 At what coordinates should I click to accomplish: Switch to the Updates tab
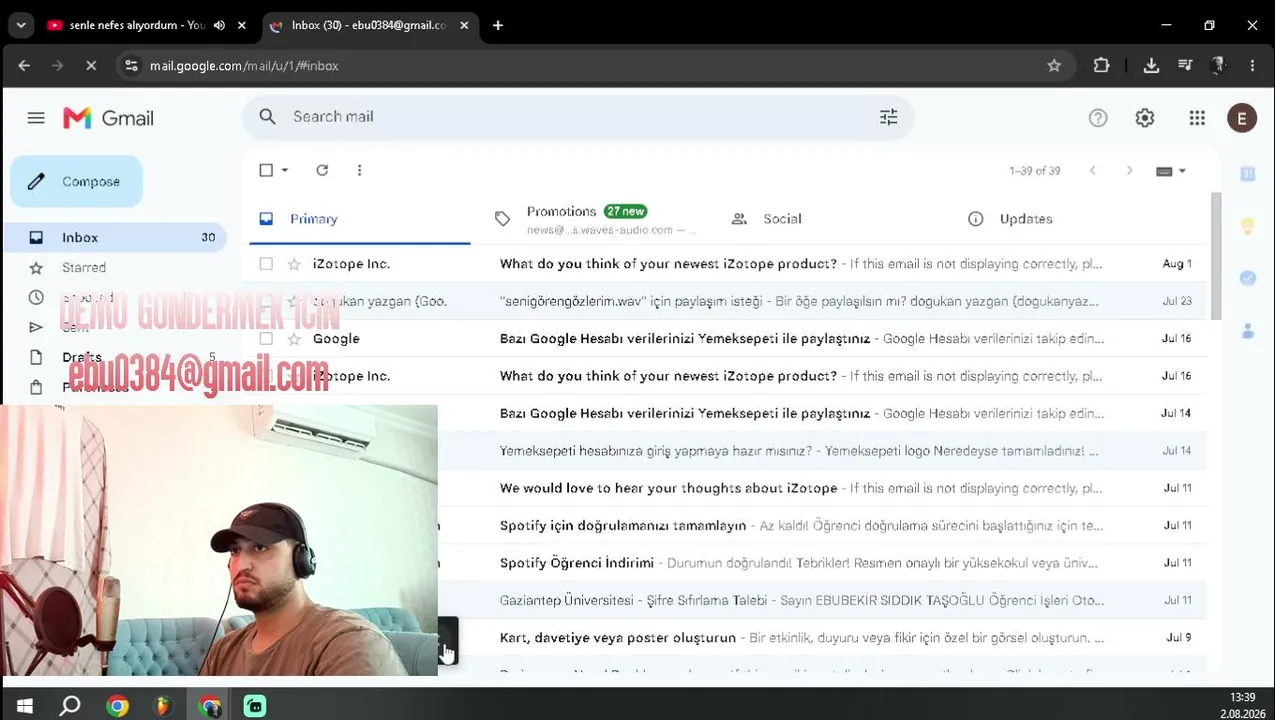1068,219
